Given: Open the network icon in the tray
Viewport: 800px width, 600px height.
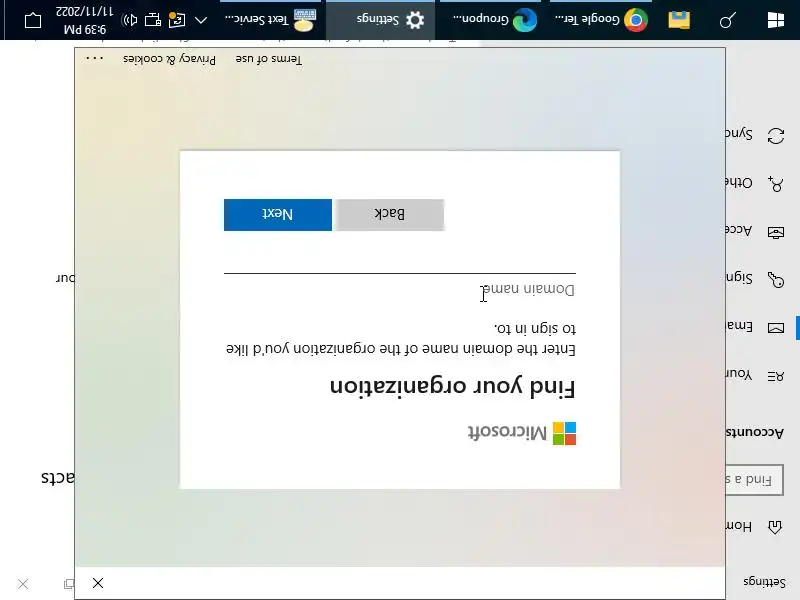Looking at the screenshot, I should pos(153,20).
